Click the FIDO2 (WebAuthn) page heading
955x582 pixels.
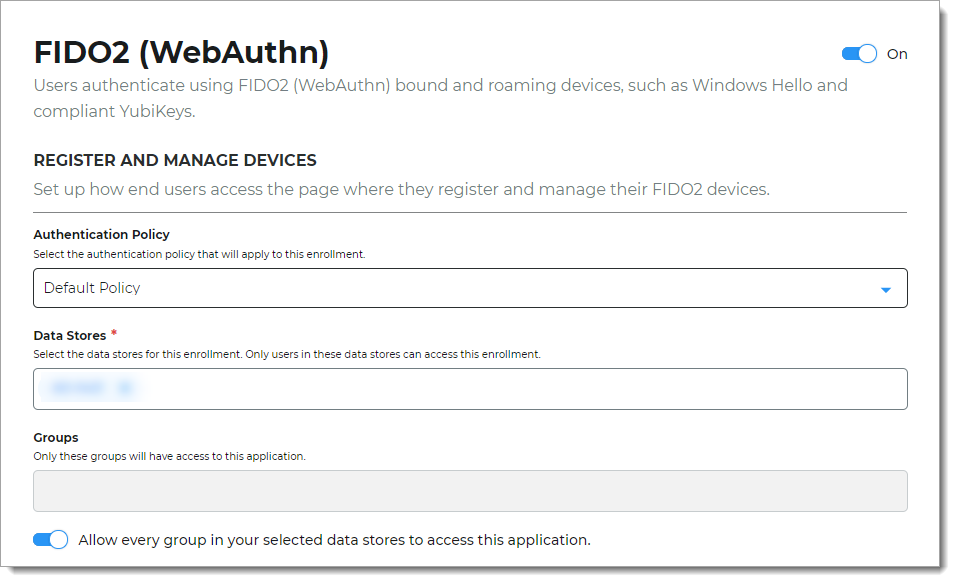coord(181,52)
